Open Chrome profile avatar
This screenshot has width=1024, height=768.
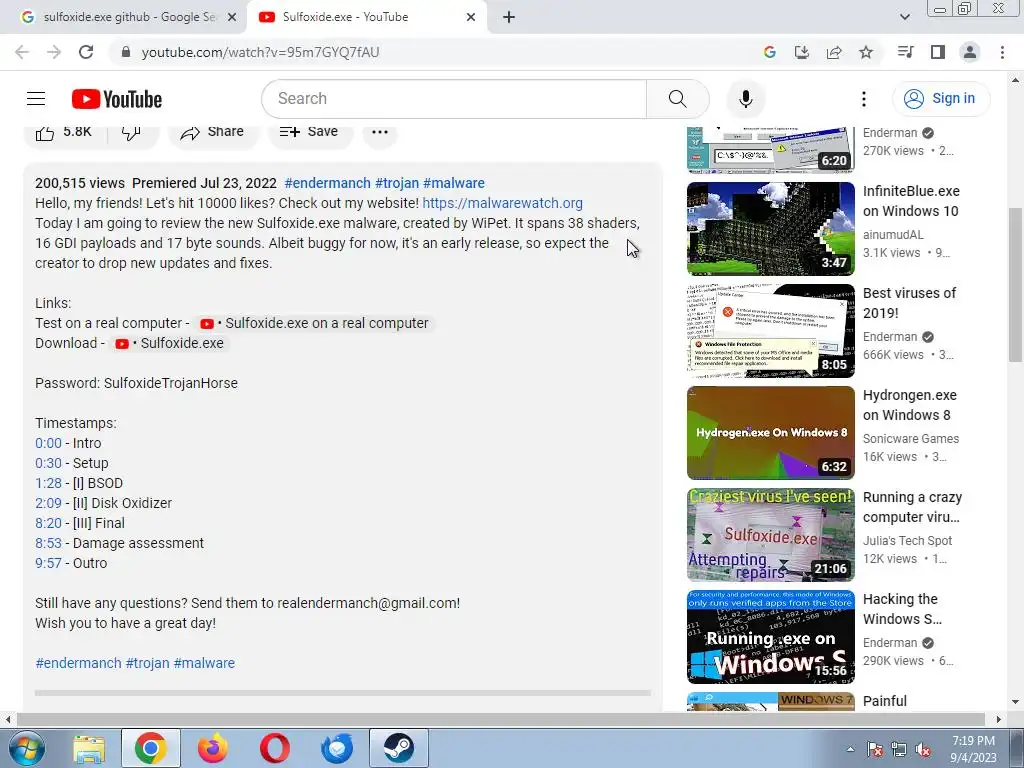click(970, 52)
